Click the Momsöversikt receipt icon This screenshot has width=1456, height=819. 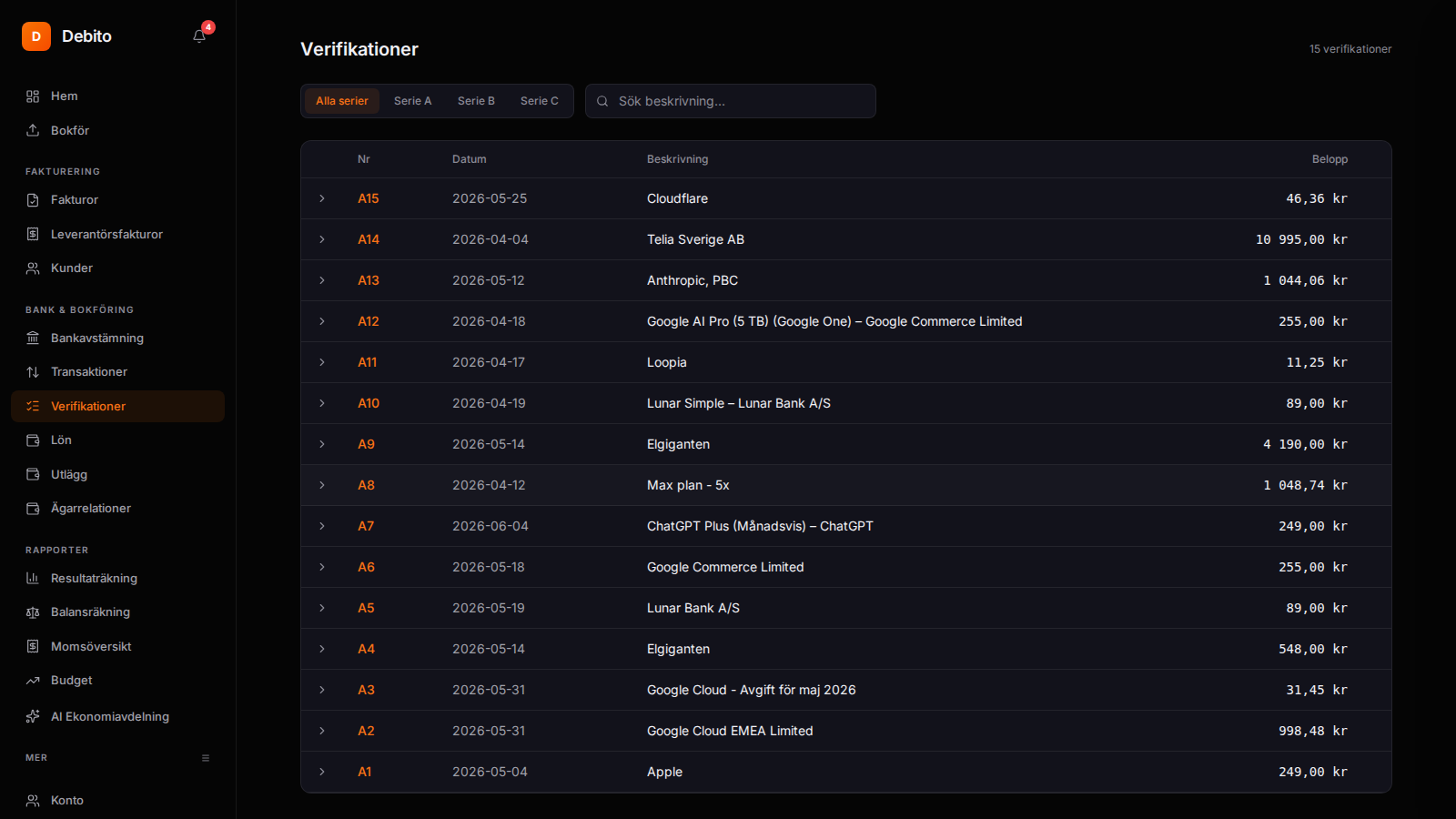[x=33, y=647]
